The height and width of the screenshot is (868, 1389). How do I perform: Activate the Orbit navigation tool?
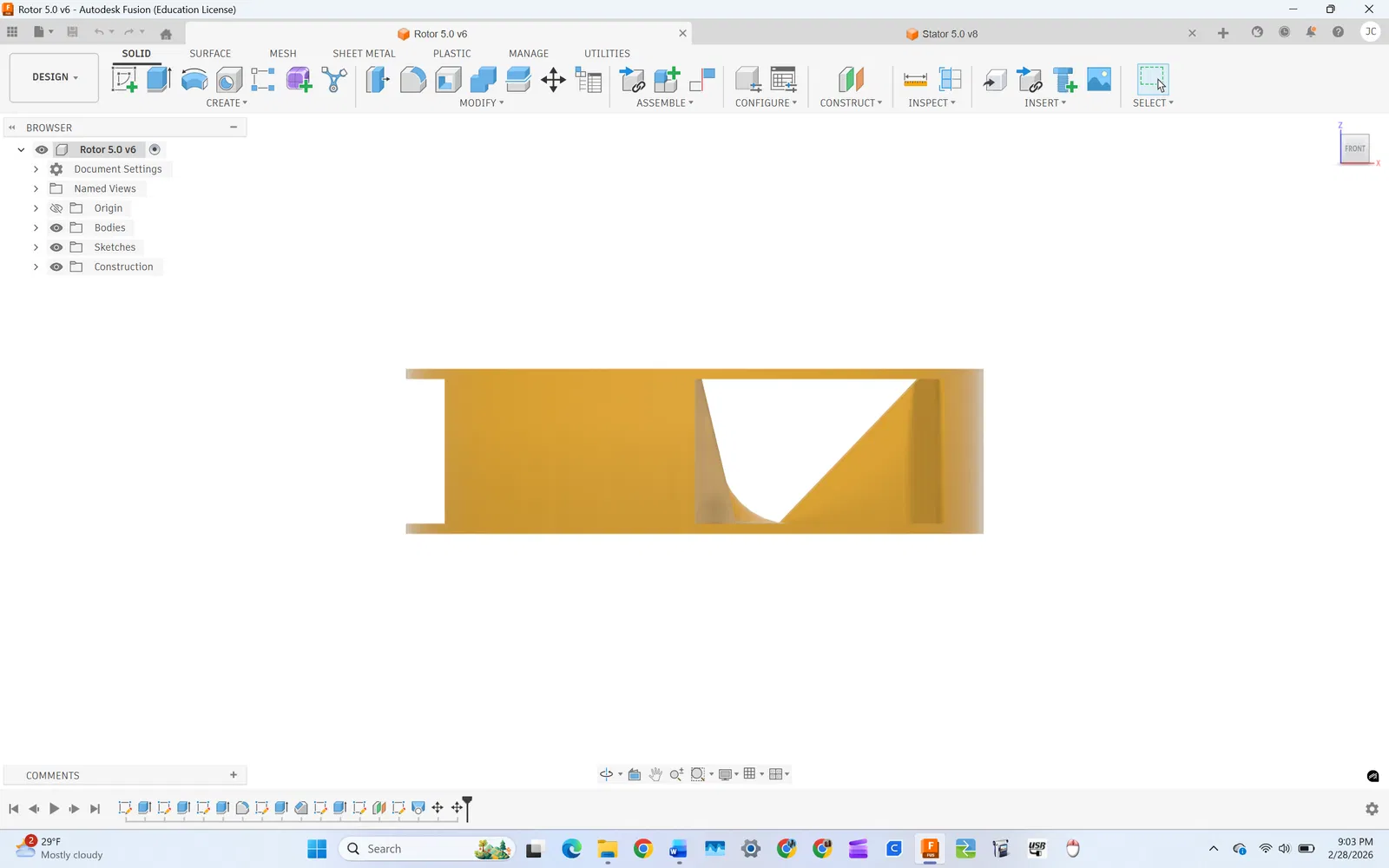pos(607,774)
